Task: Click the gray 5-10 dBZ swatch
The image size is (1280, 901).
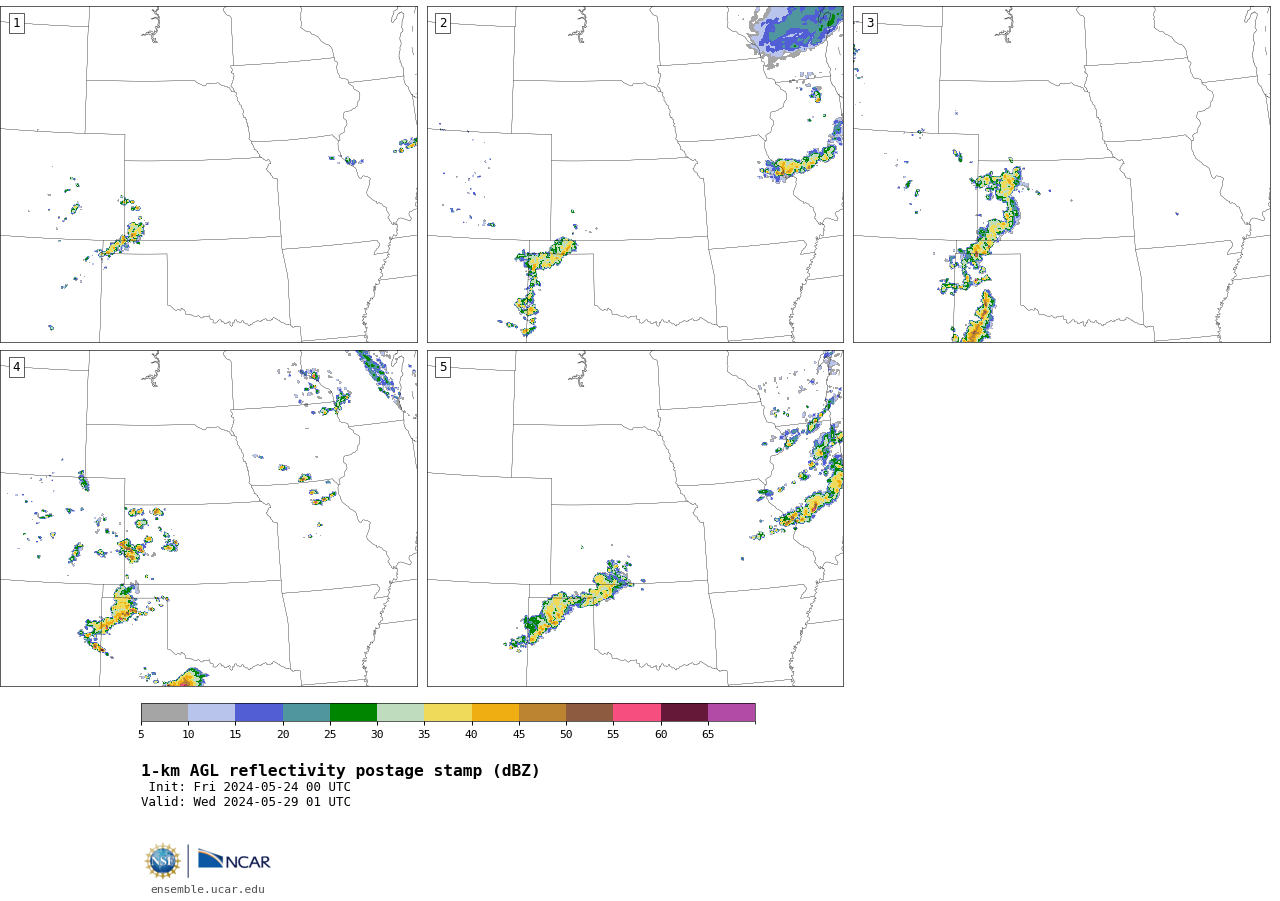Action: pyautogui.click(x=164, y=712)
